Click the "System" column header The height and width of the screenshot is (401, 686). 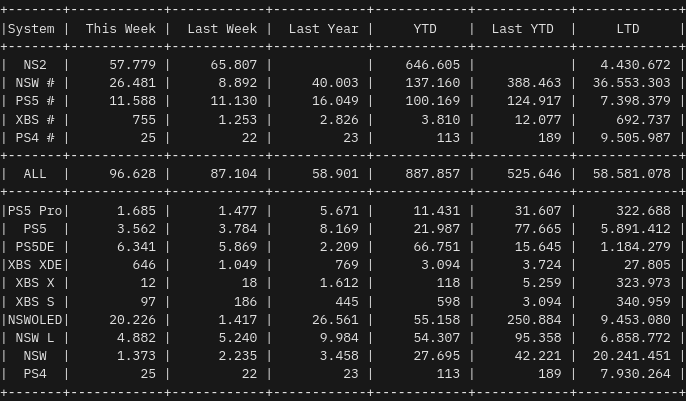(31, 29)
